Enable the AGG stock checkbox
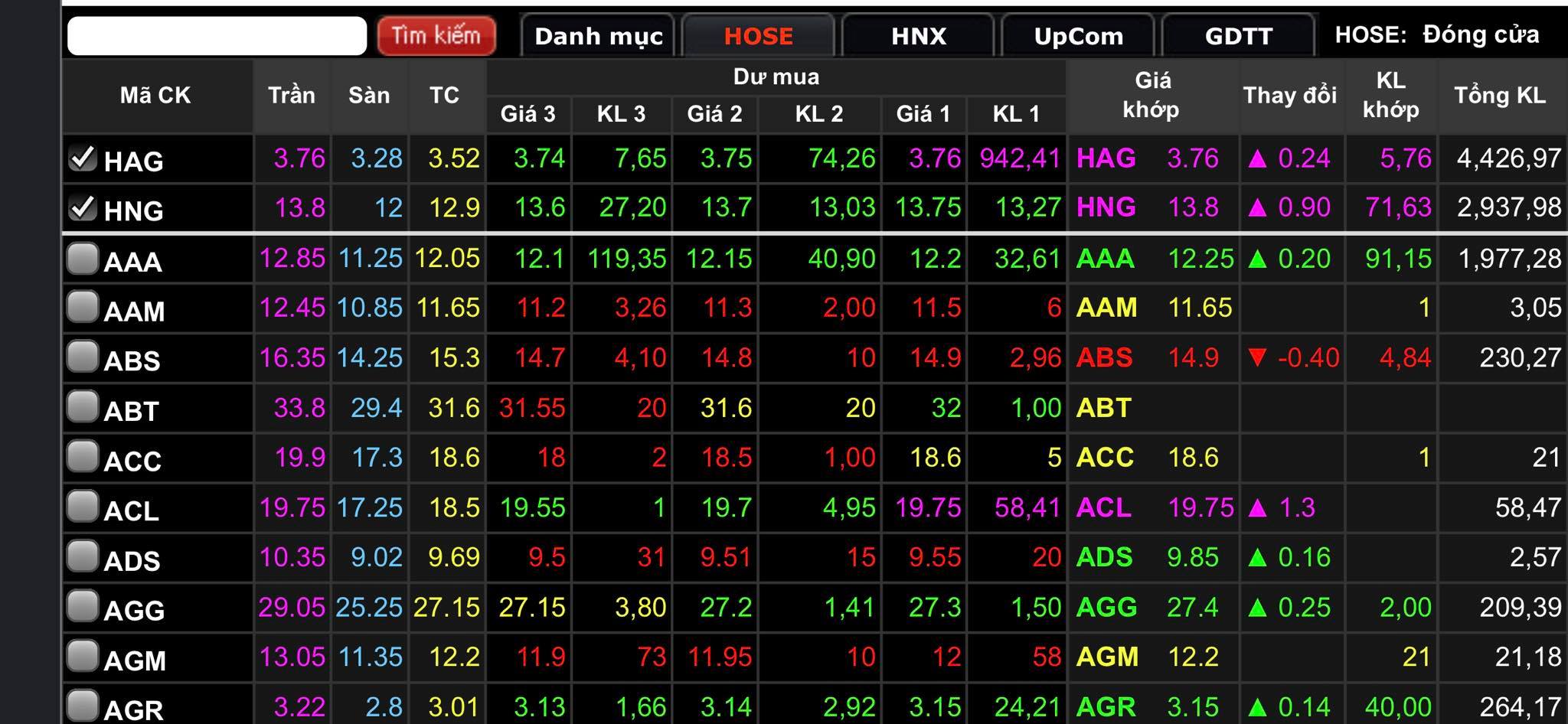Viewport: 1568px width, 724px height. 82,606
